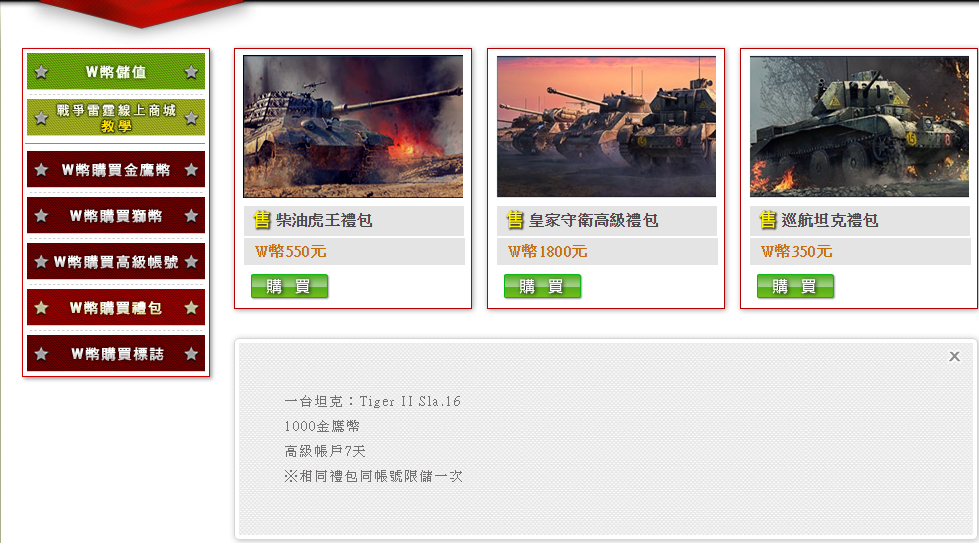
Task: Select W幣購買獅幣 in sidebar
Action: (x=116, y=216)
